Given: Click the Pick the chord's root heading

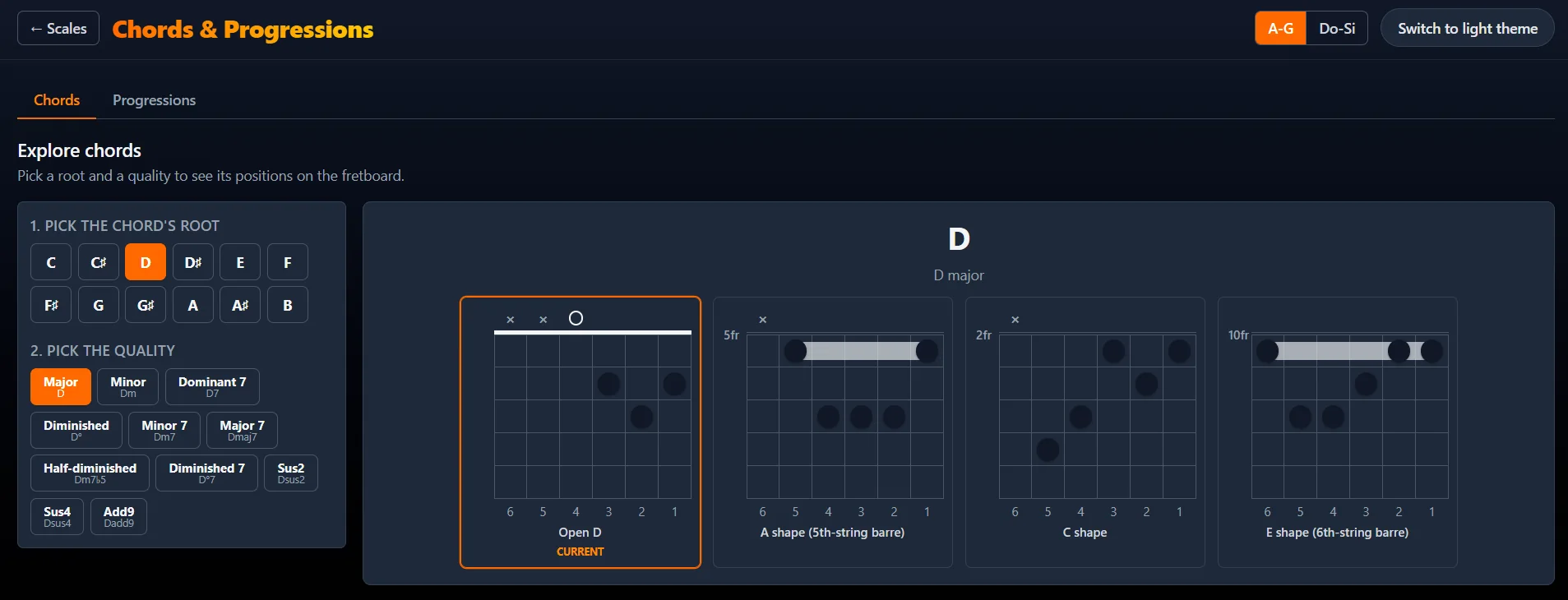Looking at the screenshot, I should tap(125, 226).
